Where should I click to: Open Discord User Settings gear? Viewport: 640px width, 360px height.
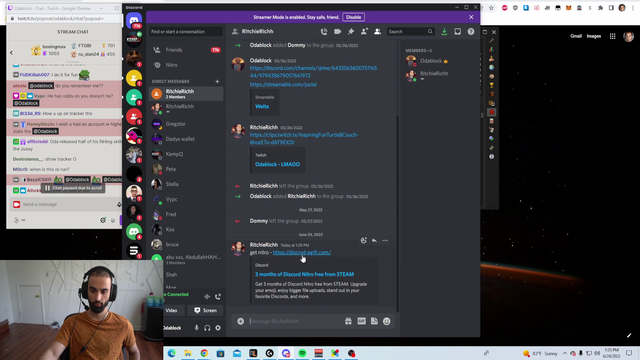click(218, 328)
